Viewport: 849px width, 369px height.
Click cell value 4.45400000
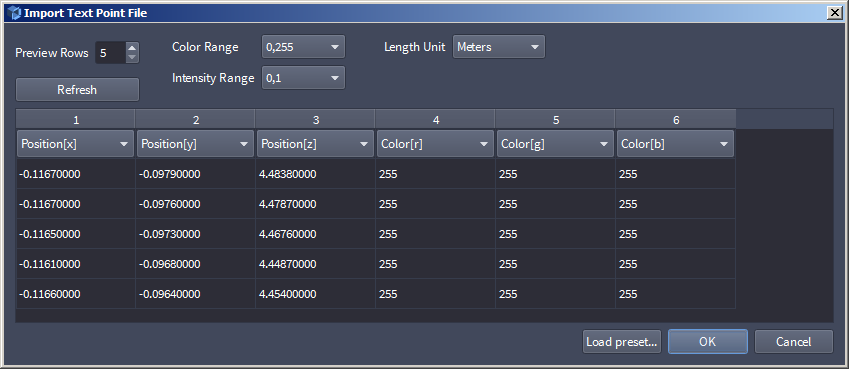point(316,294)
